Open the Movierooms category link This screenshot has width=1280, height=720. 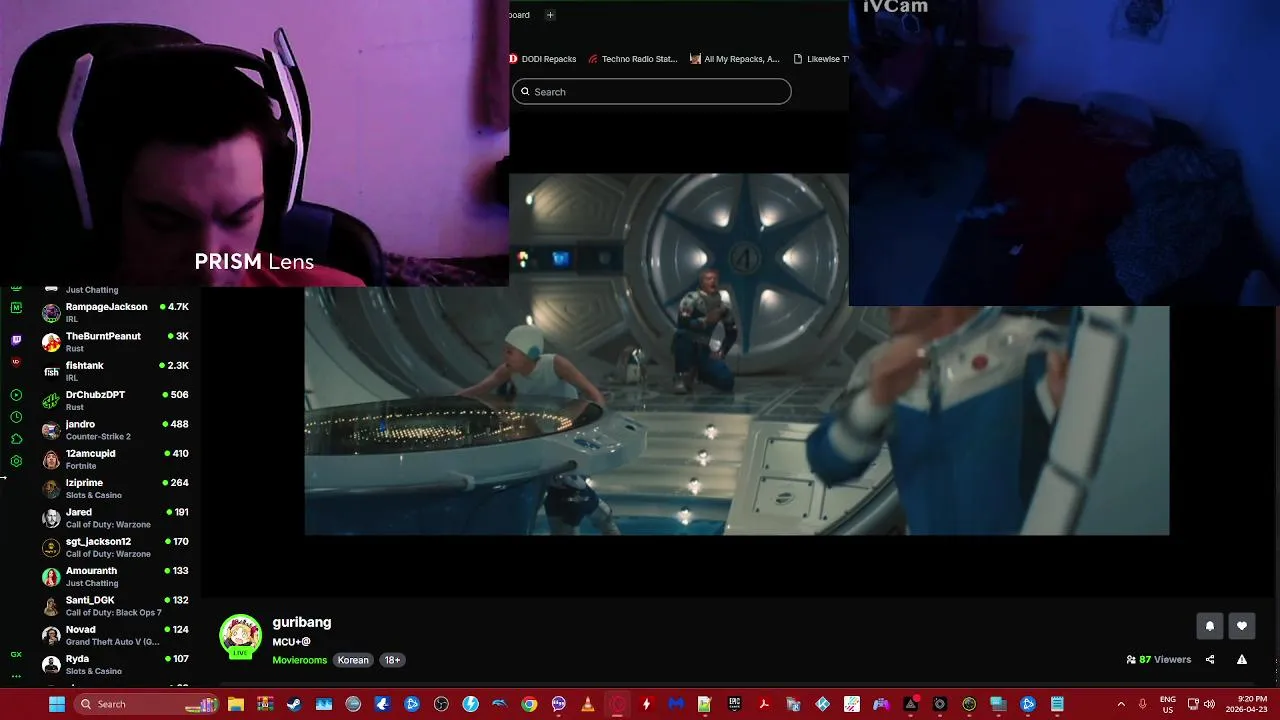tap(300, 660)
